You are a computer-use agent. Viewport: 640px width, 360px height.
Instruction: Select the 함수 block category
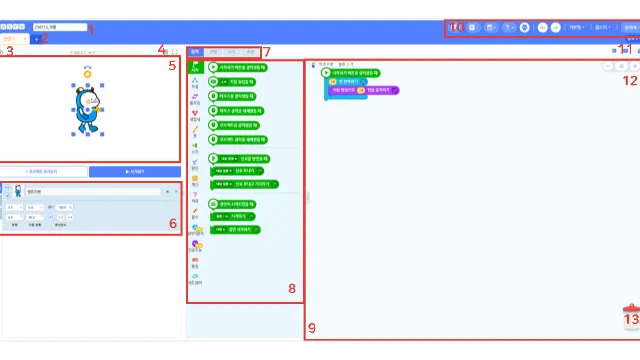click(195, 214)
